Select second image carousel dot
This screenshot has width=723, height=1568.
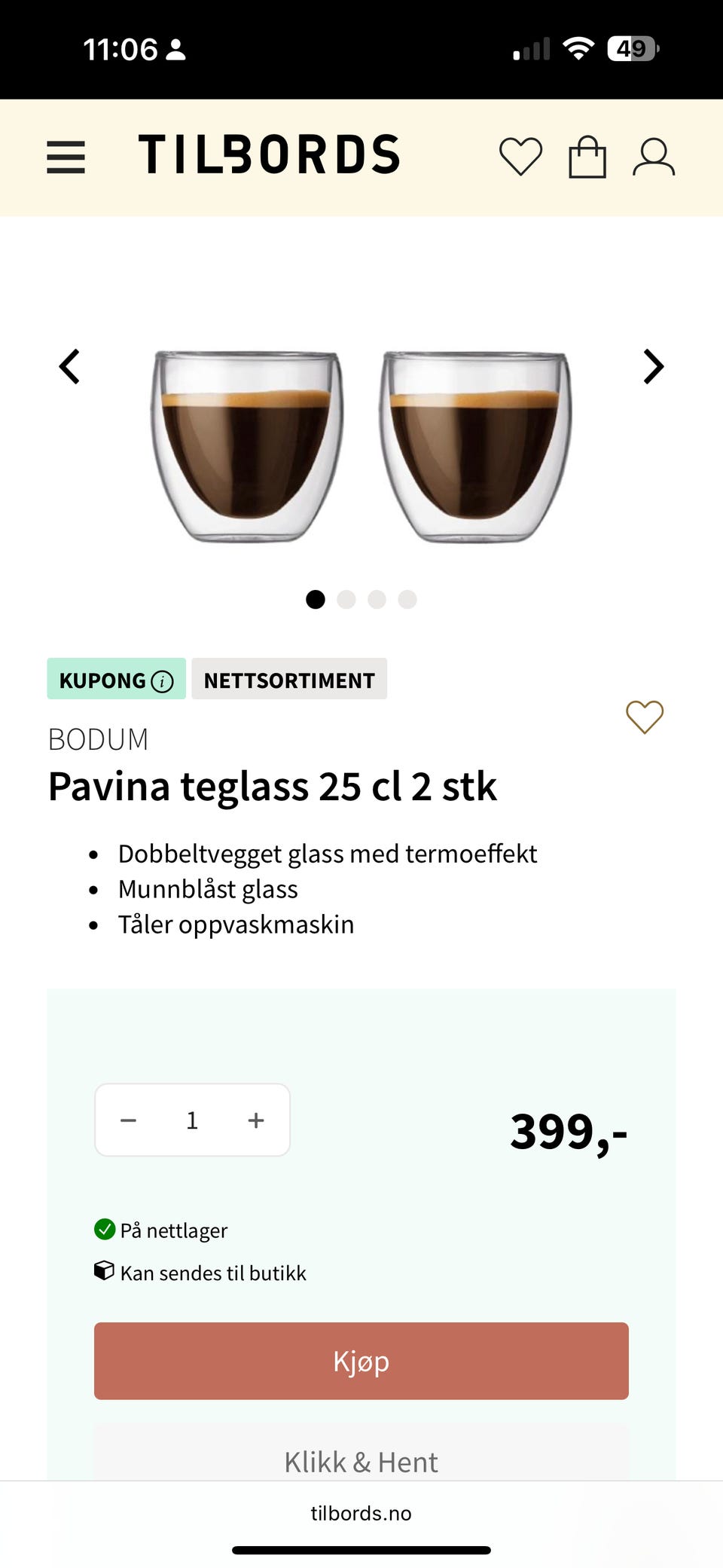(x=346, y=599)
